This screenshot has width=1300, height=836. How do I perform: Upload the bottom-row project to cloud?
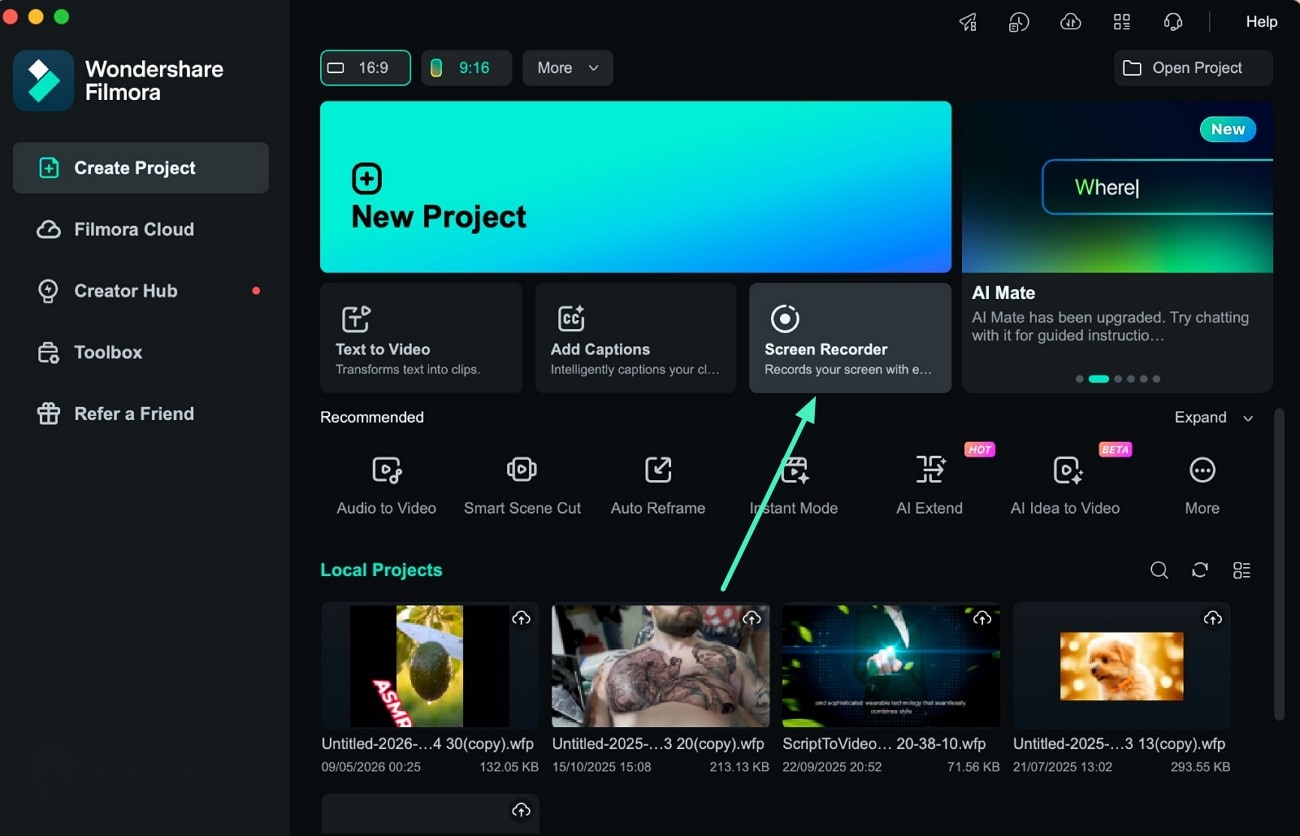tap(521, 810)
